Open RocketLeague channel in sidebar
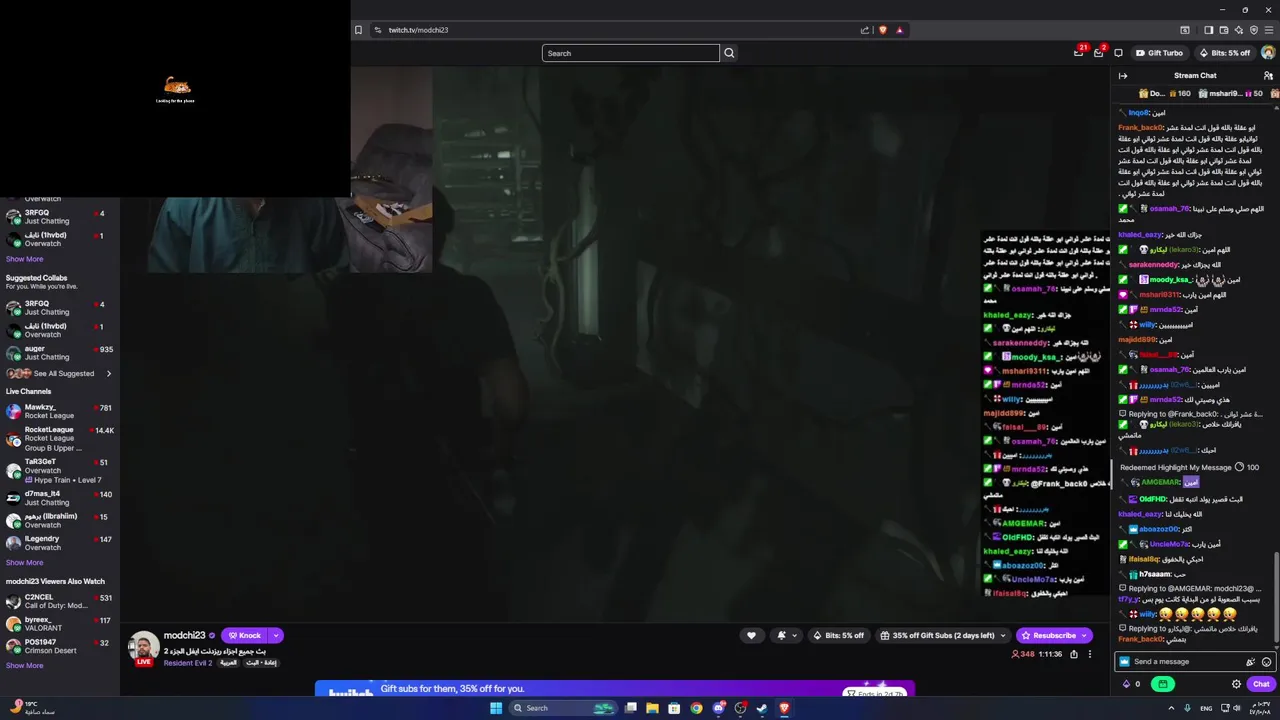The width and height of the screenshot is (1280, 720). 60,438
